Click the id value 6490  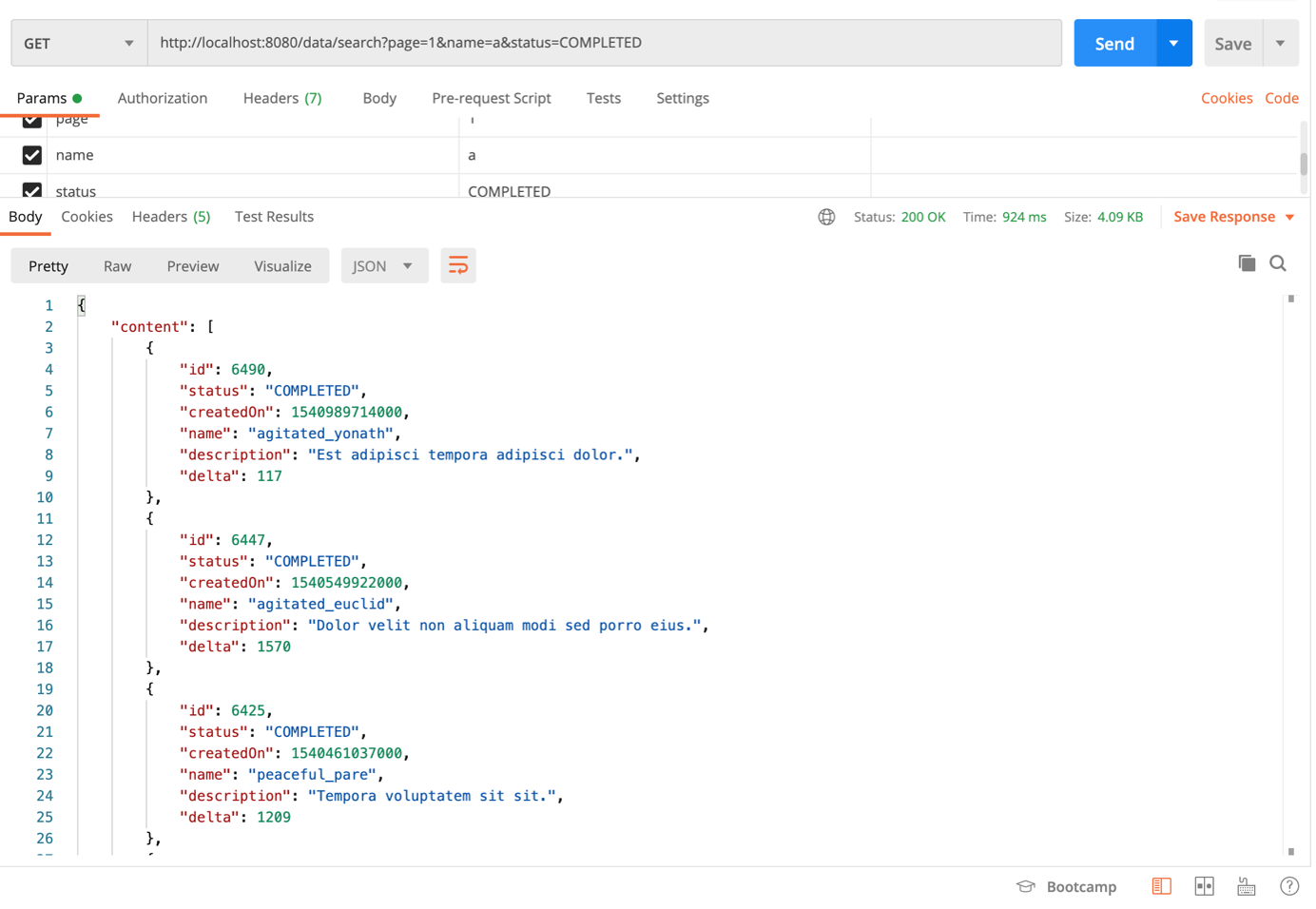coord(248,370)
